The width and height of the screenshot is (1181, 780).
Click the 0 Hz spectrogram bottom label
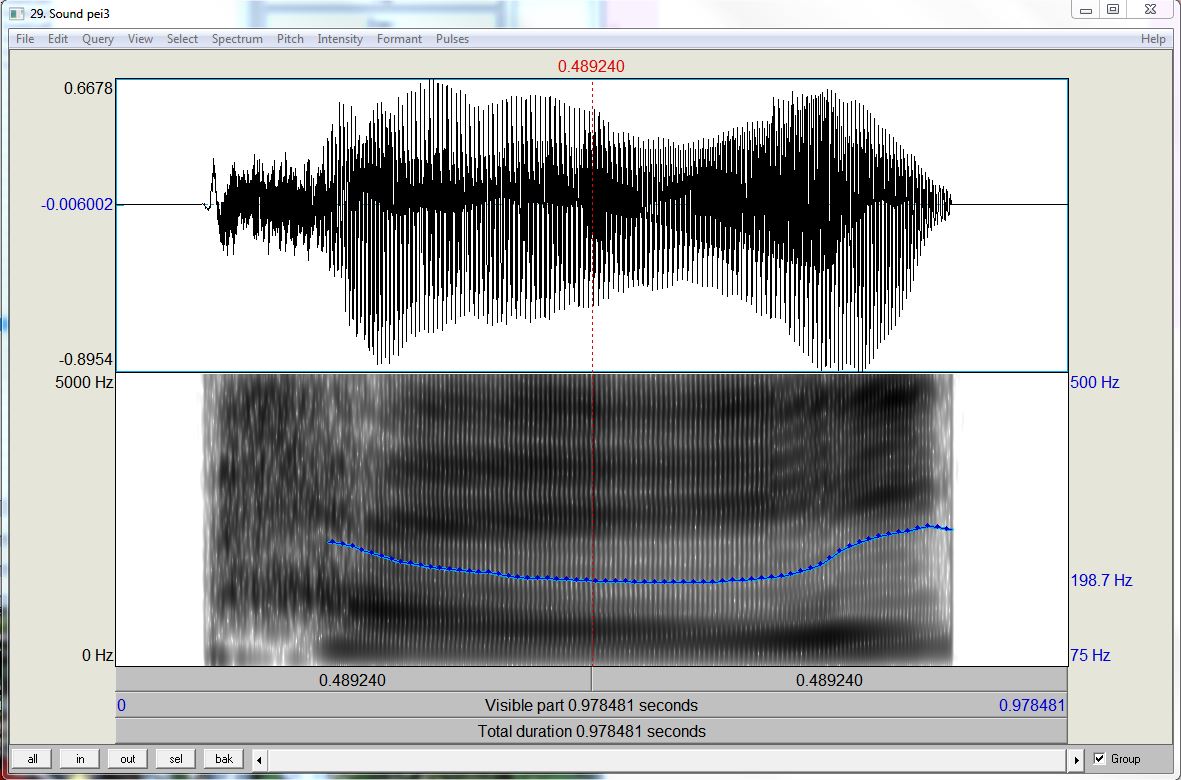pos(97,656)
